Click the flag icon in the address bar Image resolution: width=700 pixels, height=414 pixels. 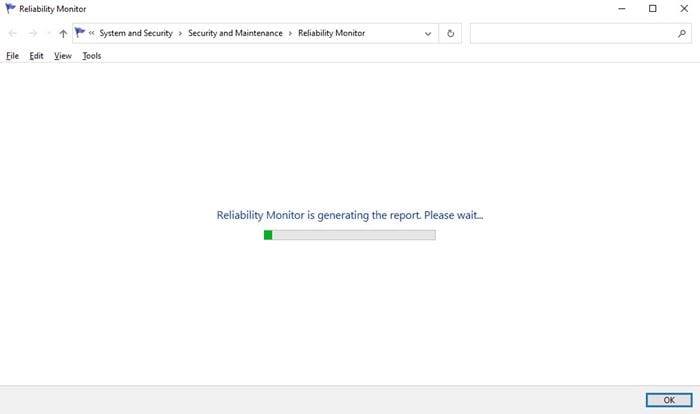pos(80,33)
